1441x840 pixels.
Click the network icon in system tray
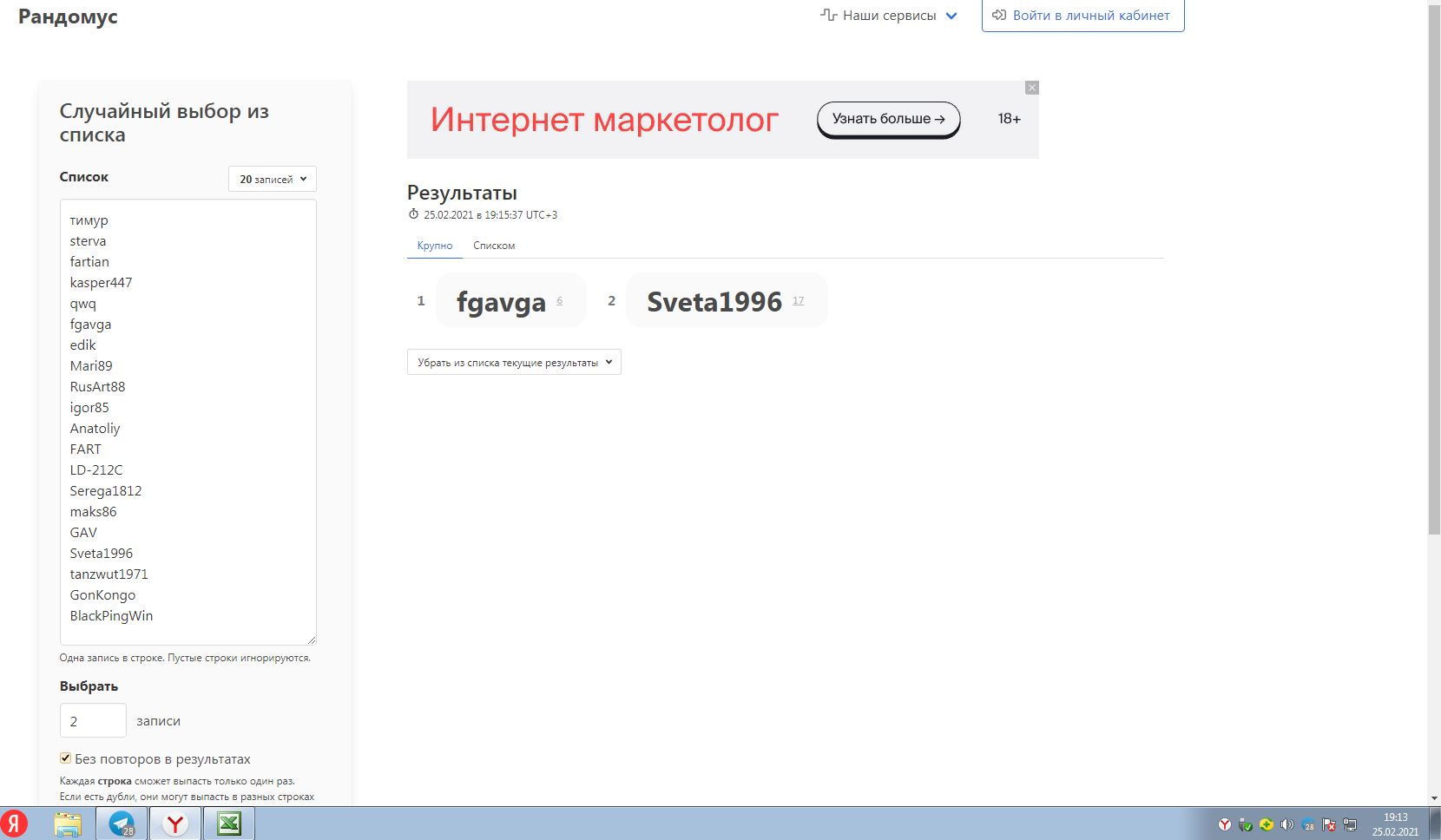1350,824
